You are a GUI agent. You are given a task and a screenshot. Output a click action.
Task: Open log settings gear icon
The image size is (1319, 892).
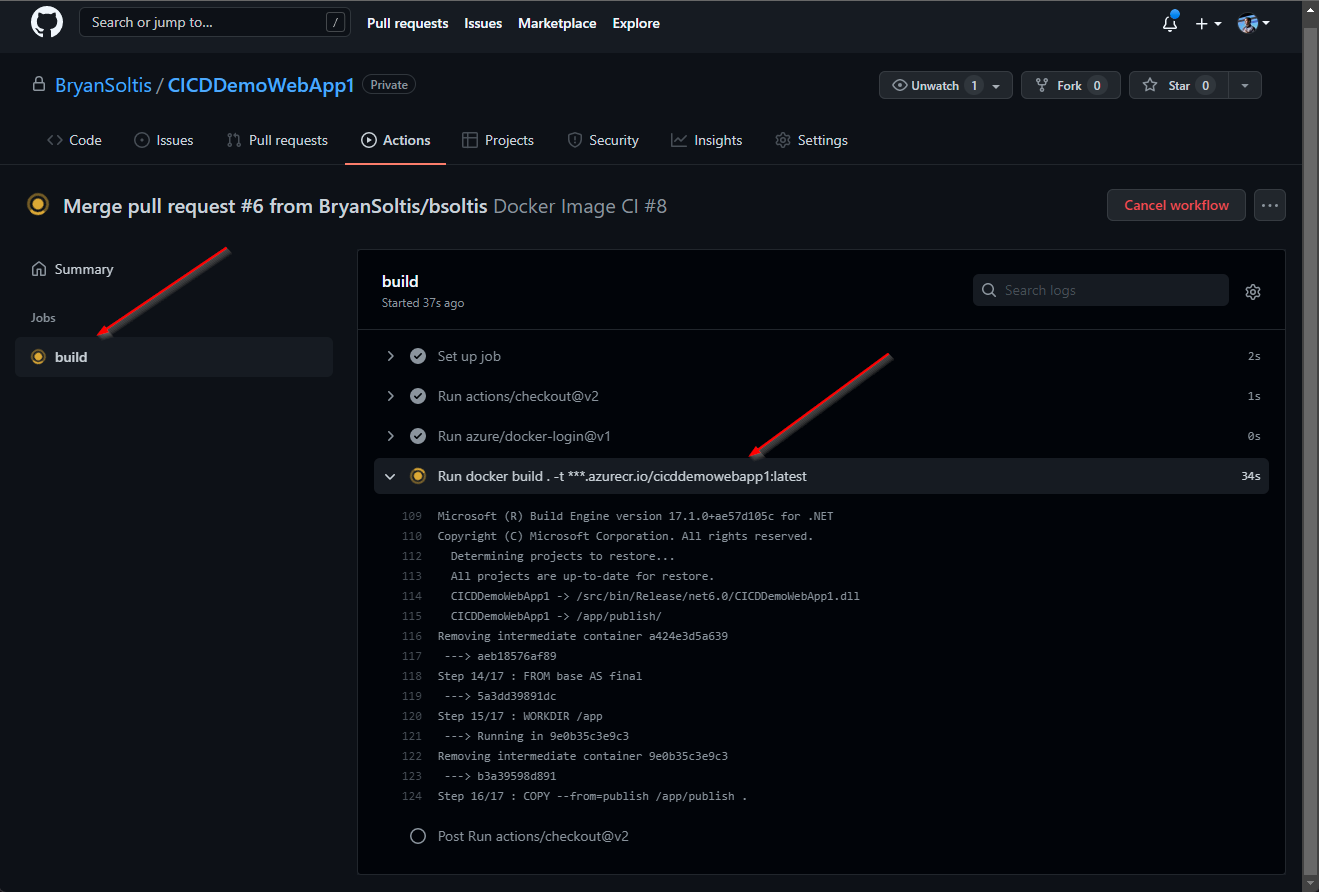[1253, 291]
